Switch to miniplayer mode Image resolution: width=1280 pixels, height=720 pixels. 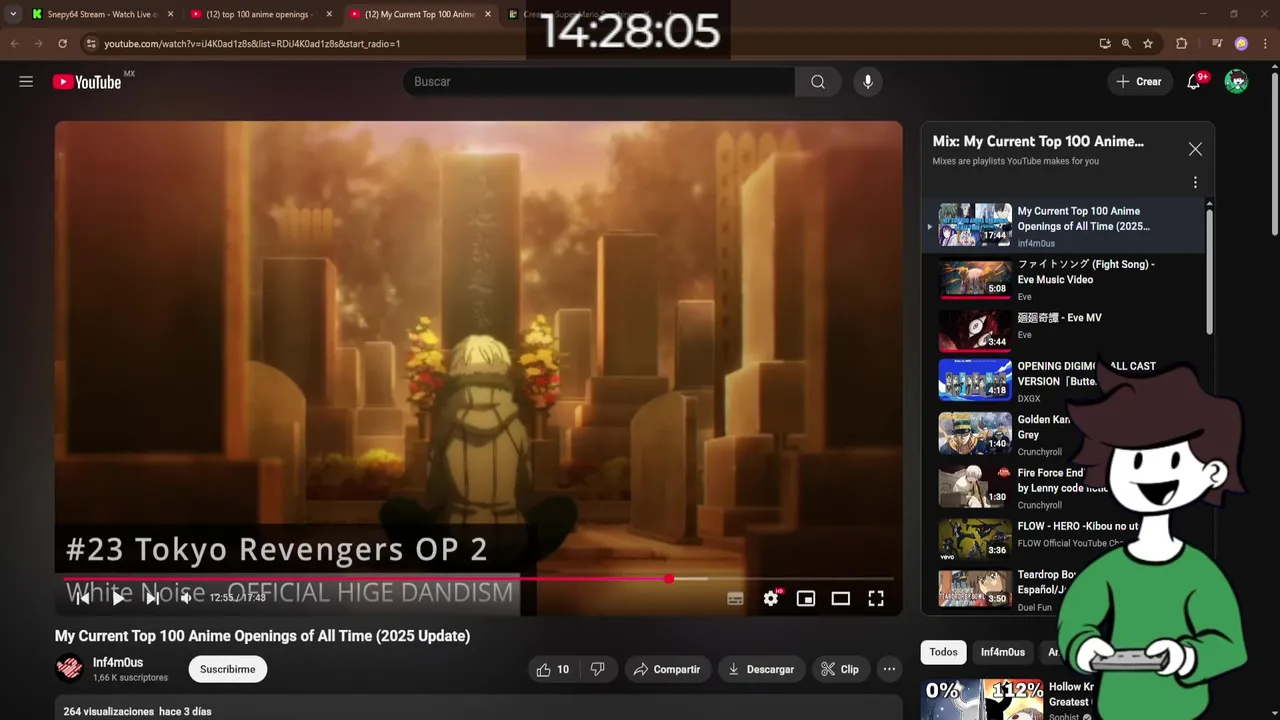coord(806,598)
